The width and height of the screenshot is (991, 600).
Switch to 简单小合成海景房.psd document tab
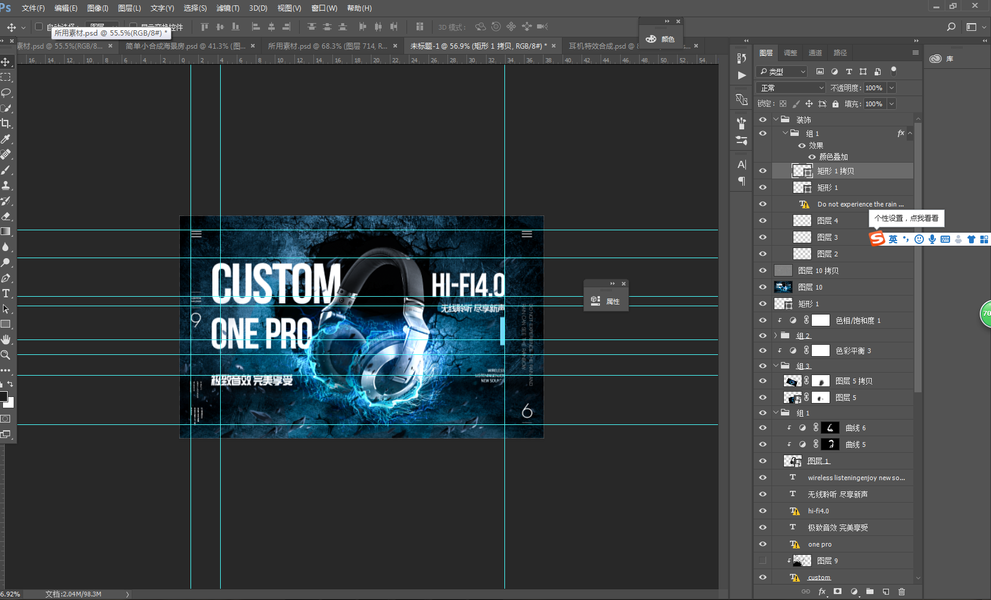click(x=185, y=46)
